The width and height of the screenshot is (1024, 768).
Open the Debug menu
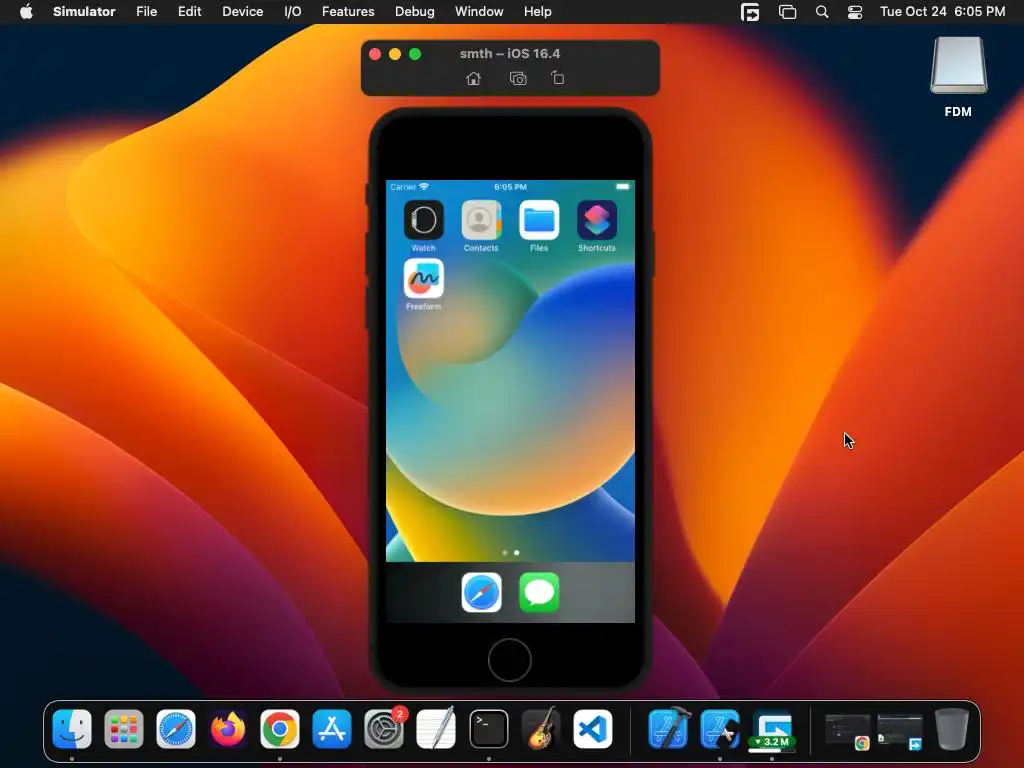(415, 12)
